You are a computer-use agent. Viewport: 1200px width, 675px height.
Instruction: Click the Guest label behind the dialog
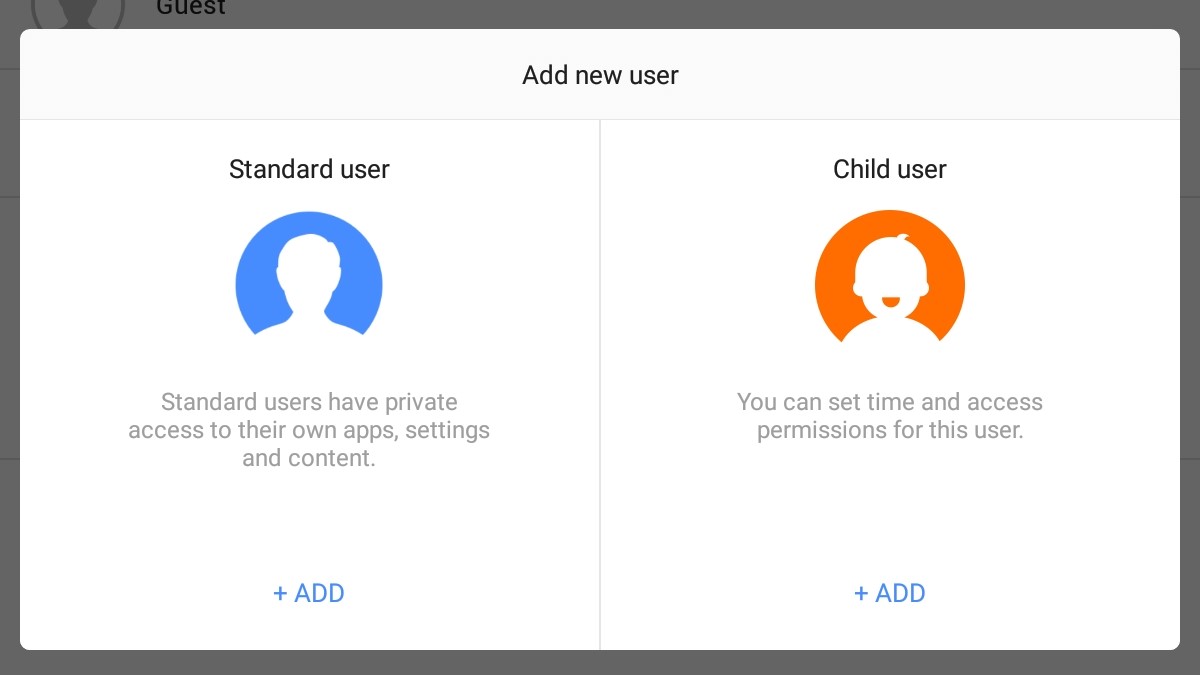pos(191,10)
